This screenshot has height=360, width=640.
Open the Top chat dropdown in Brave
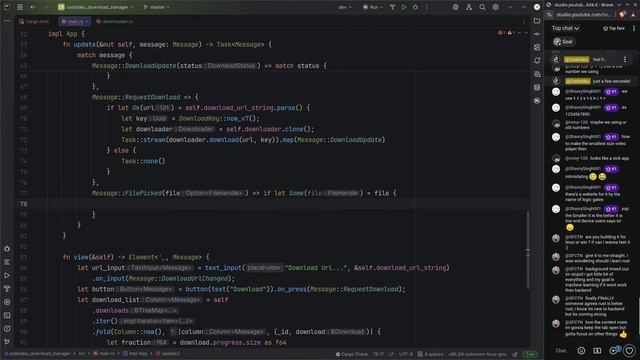[565, 28]
